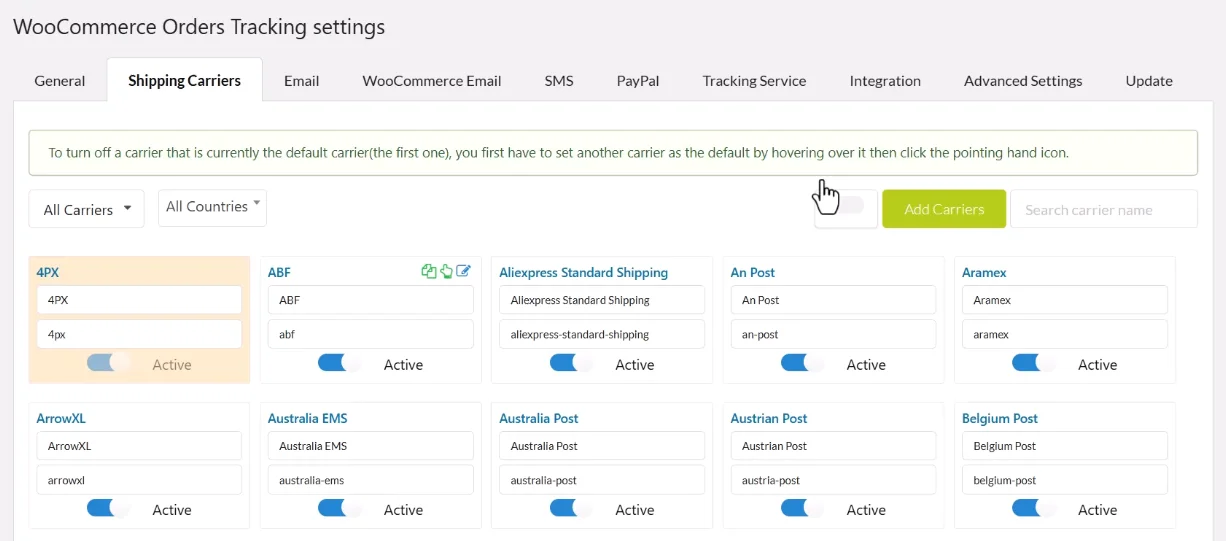Image resolution: width=1226 pixels, height=541 pixels.
Task: Click the copy icon on the ABF carrier
Action: coord(429,271)
